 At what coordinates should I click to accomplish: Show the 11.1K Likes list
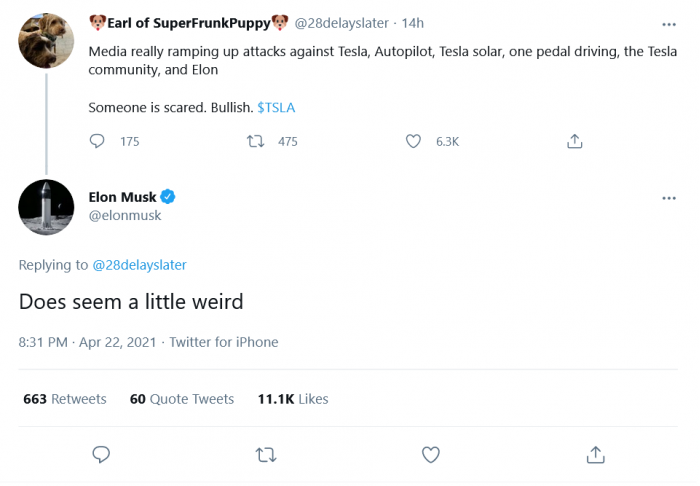[293, 399]
